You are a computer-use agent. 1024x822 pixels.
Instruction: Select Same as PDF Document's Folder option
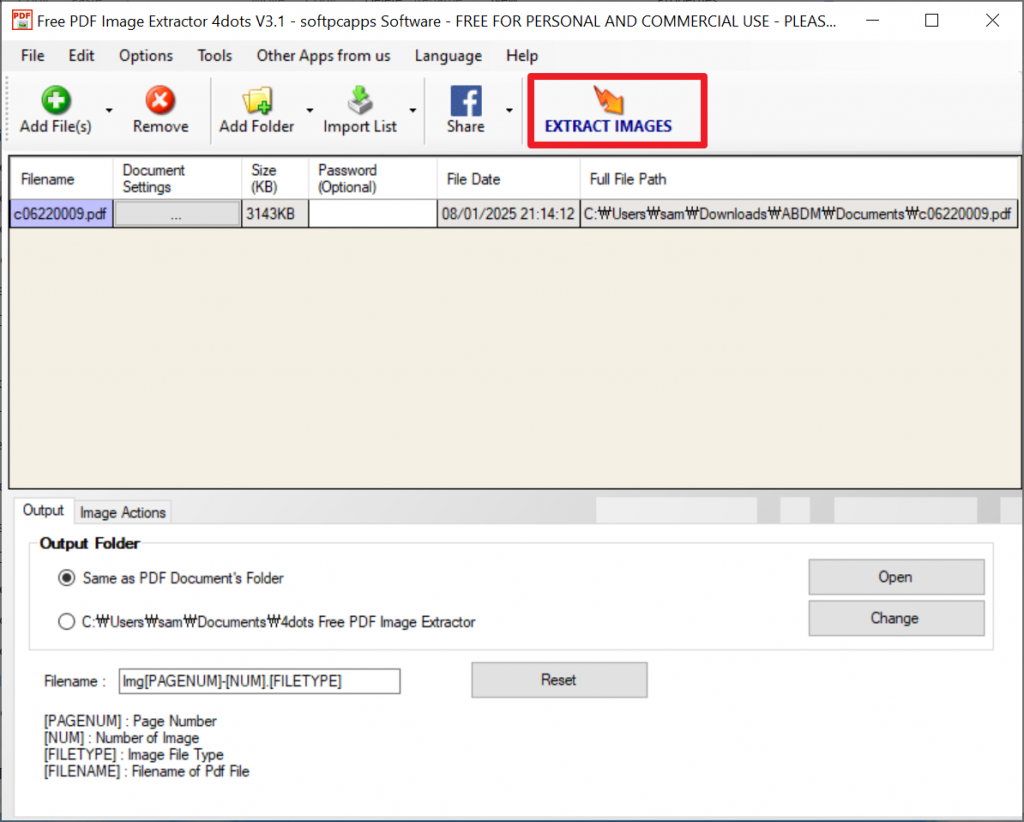171,578
